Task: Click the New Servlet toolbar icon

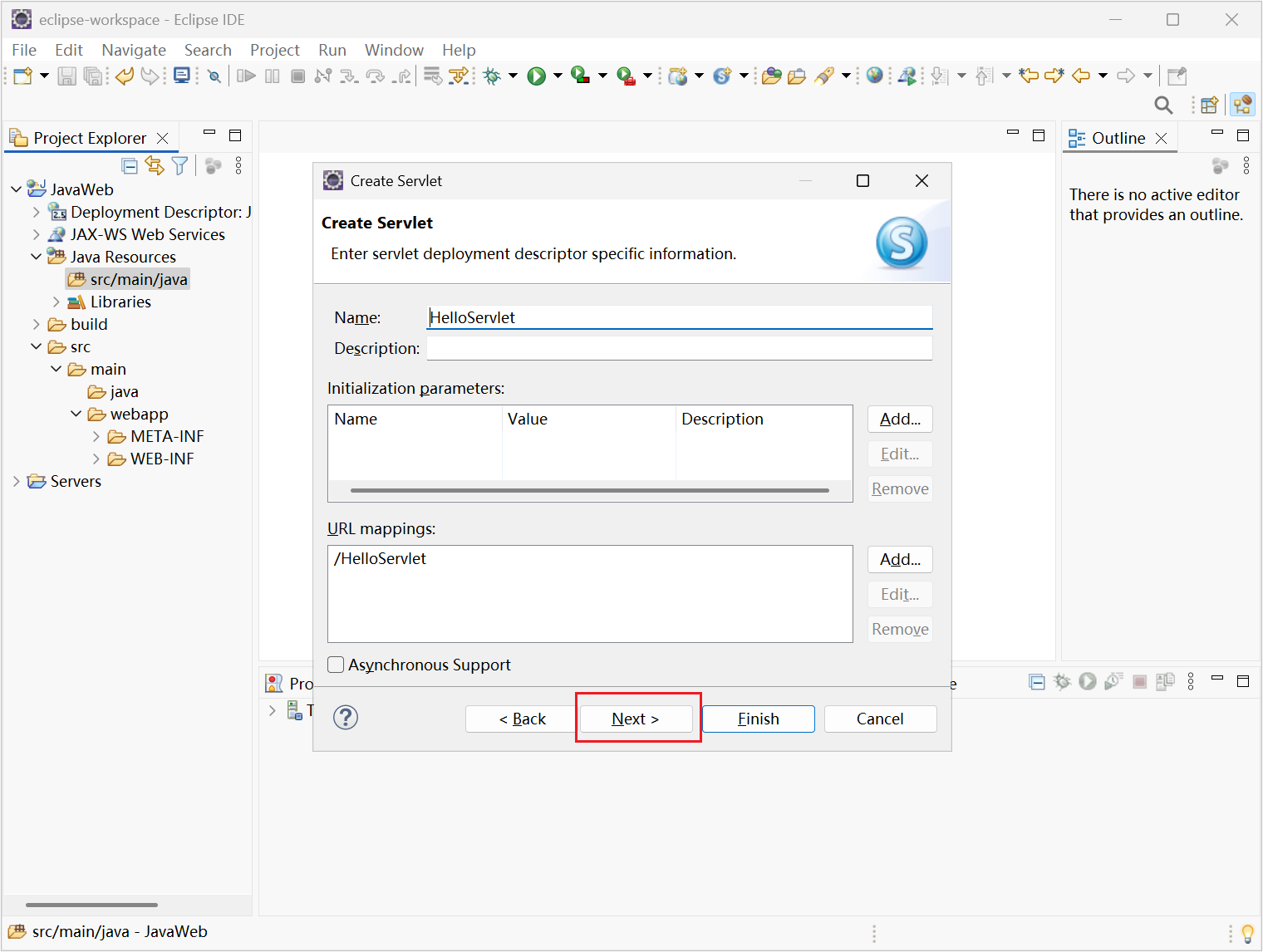Action: coord(722,76)
